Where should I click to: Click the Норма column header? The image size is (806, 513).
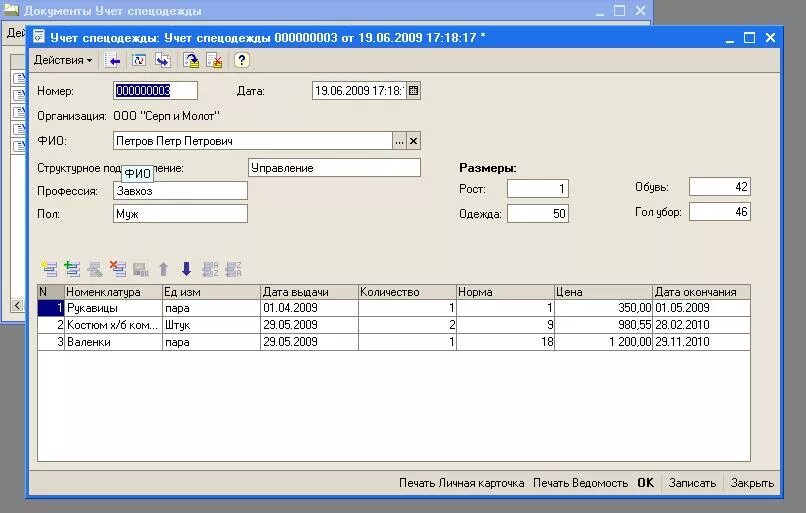point(505,292)
